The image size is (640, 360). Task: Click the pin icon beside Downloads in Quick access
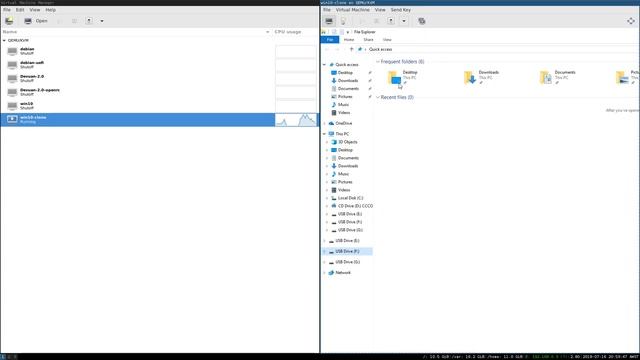tap(370, 81)
